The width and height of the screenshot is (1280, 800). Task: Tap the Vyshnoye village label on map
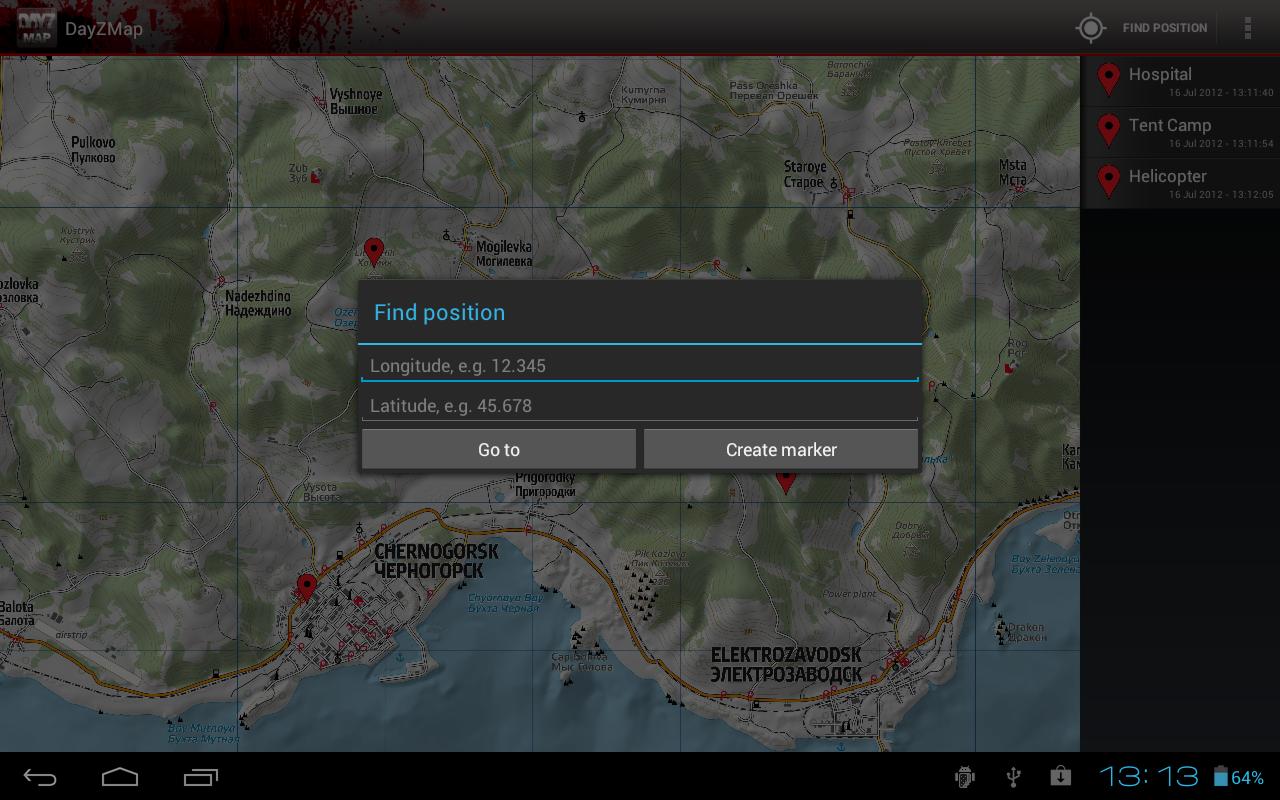356,101
